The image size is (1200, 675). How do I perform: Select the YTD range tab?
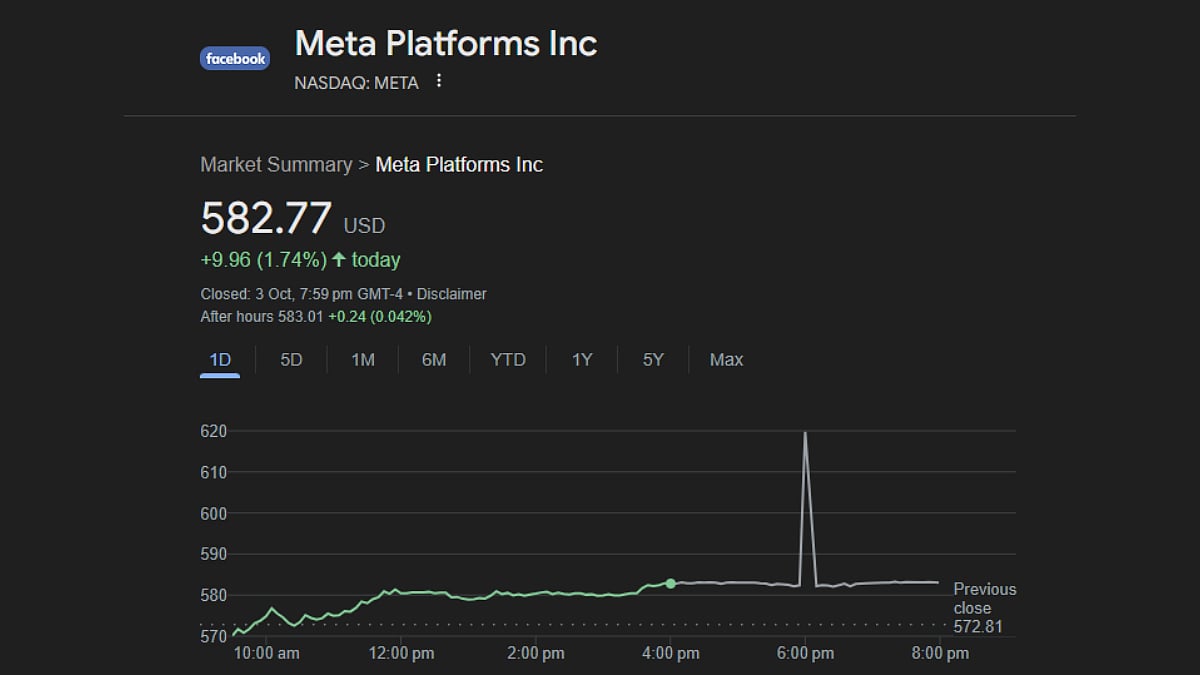coord(508,359)
